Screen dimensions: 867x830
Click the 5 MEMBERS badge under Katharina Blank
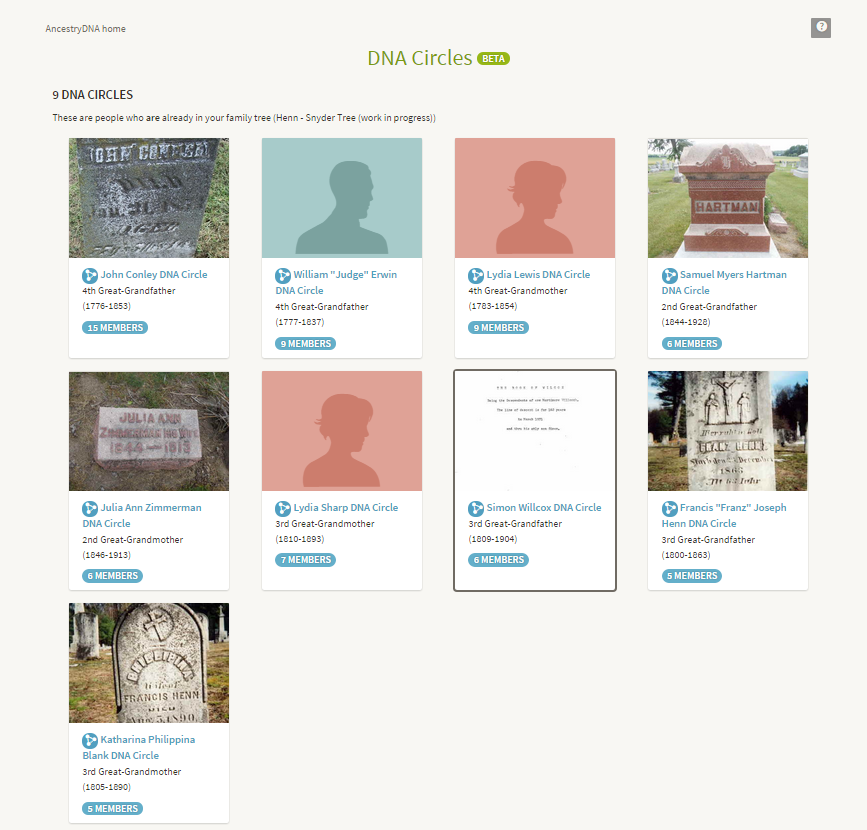pyautogui.click(x=113, y=808)
